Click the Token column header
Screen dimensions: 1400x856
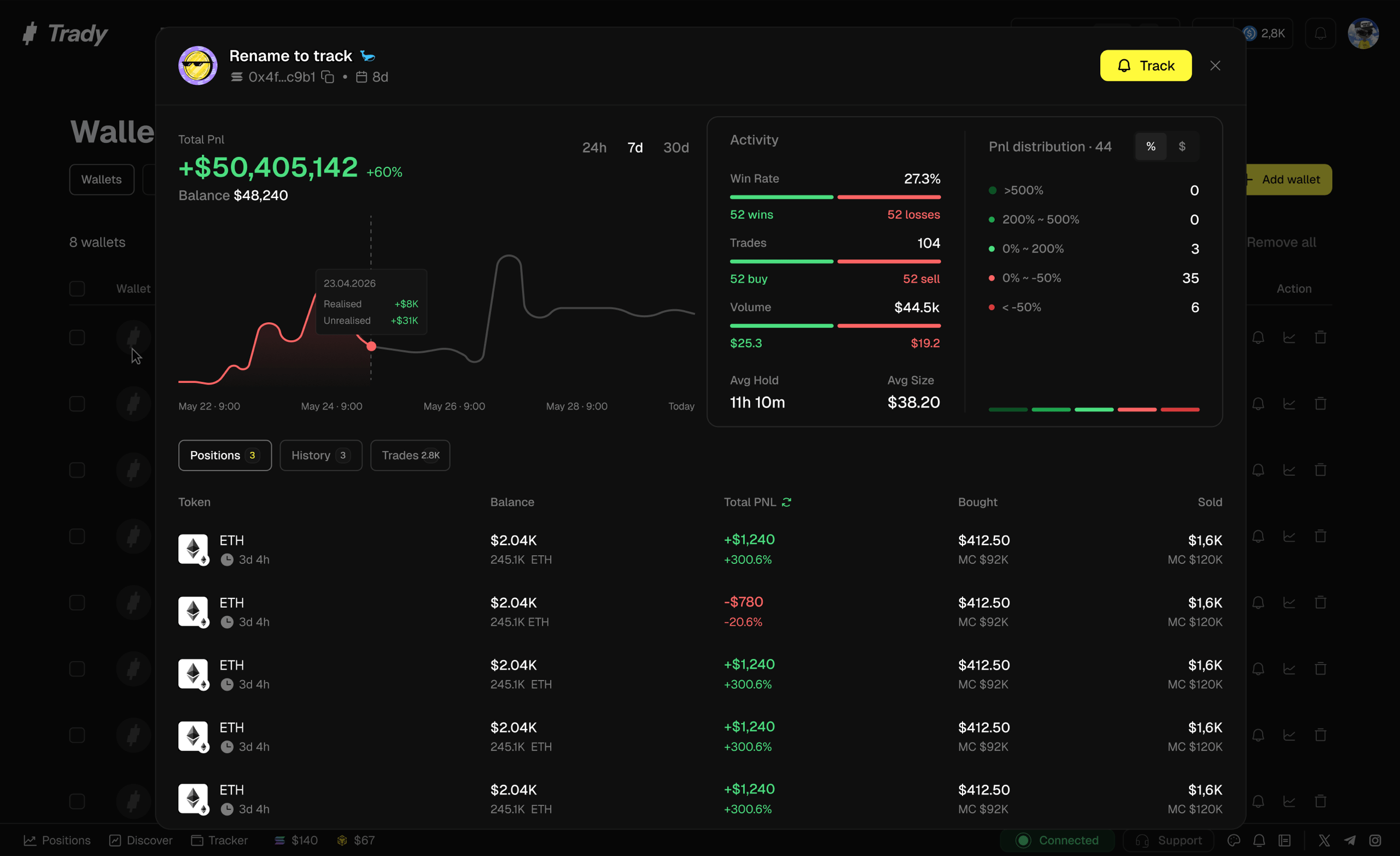194,502
